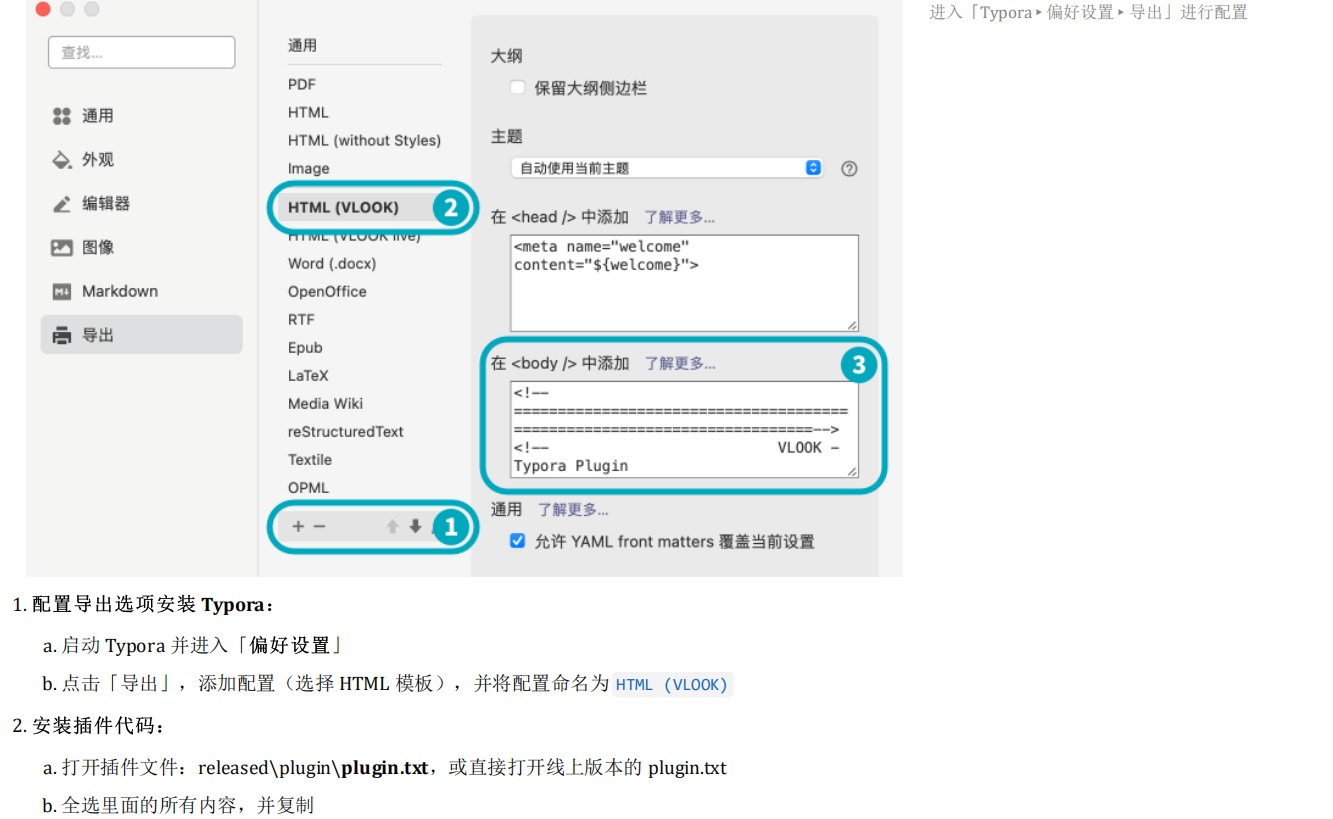Image resolution: width=1333 pixels, height=819 pixels.
Task: Click the 进入「Typora ▸ 偏好设置 ▸ 导出」caption
Action: coord(1088,12)
